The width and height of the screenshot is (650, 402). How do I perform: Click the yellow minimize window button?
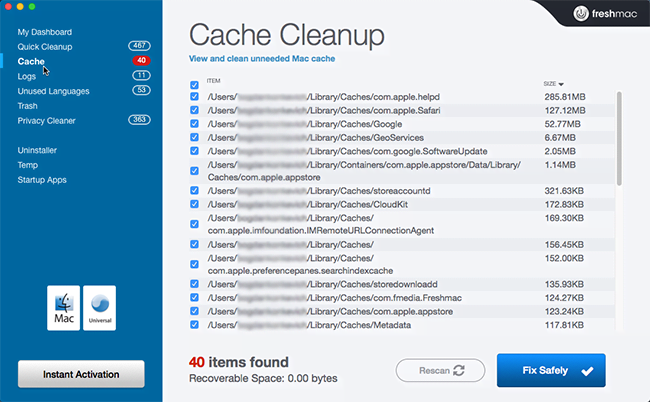pos(20,7)
